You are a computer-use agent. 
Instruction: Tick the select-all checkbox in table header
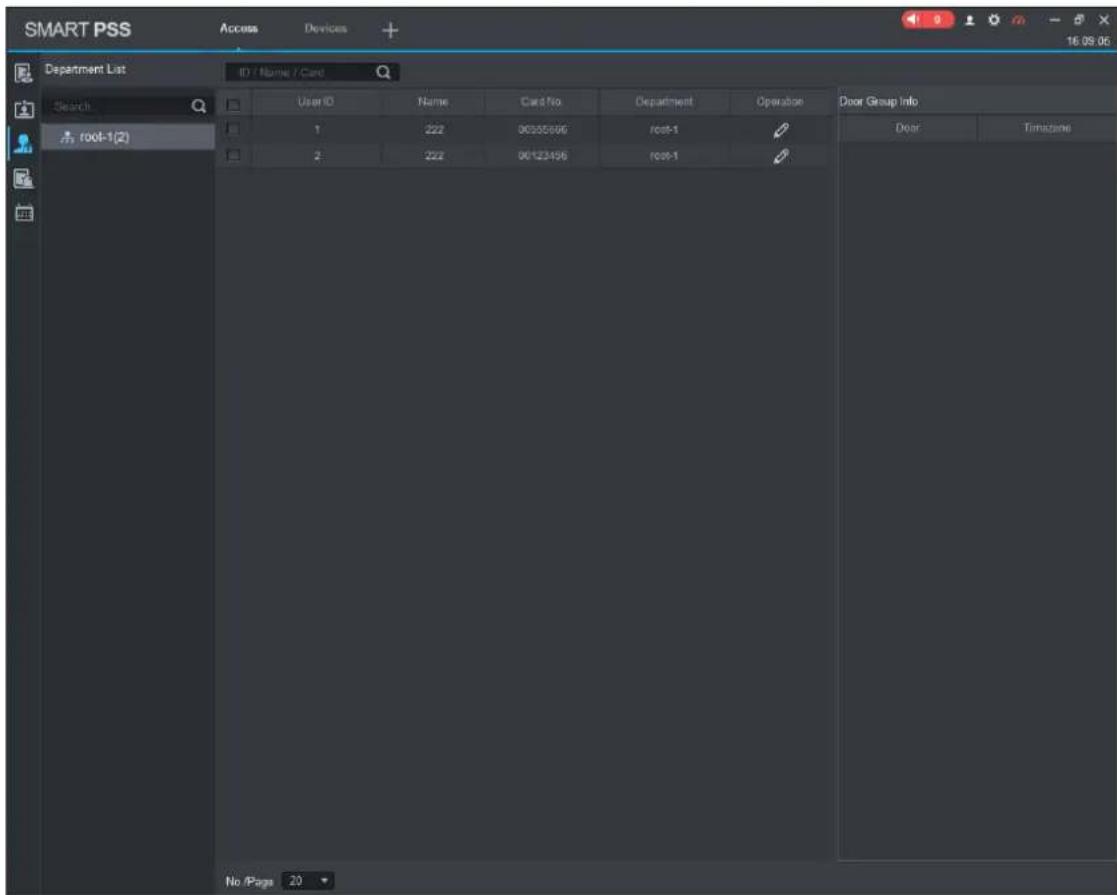(233, 105)
